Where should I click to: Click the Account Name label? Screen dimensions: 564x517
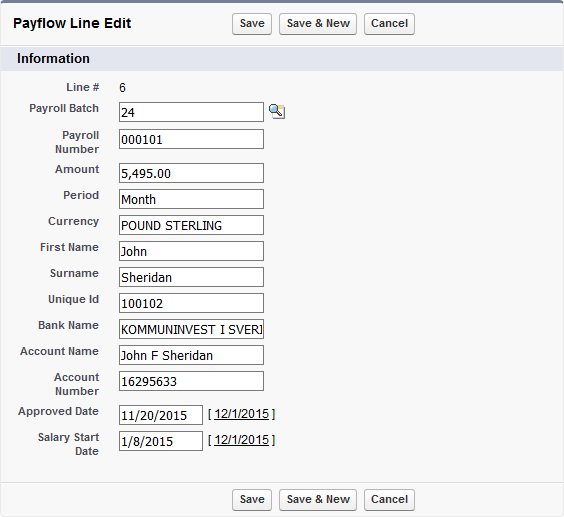click(59, 351)
